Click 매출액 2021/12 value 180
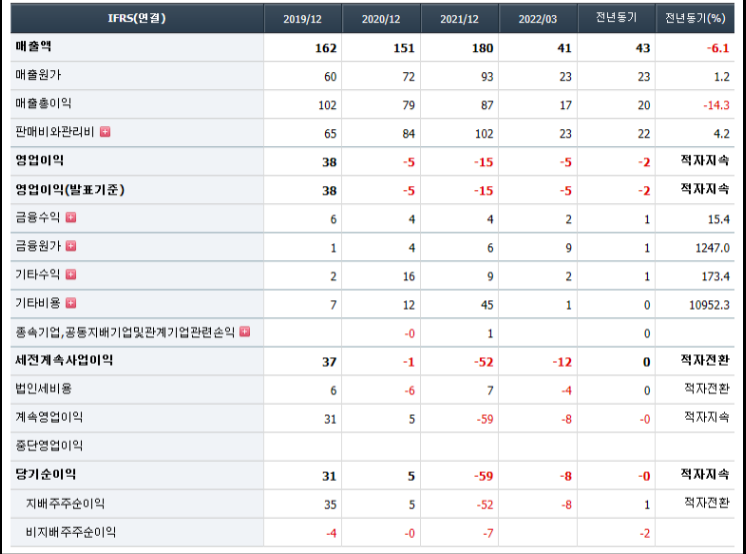Image resolution: width=746 pixels, height=554 pixels. coord(482,48)
